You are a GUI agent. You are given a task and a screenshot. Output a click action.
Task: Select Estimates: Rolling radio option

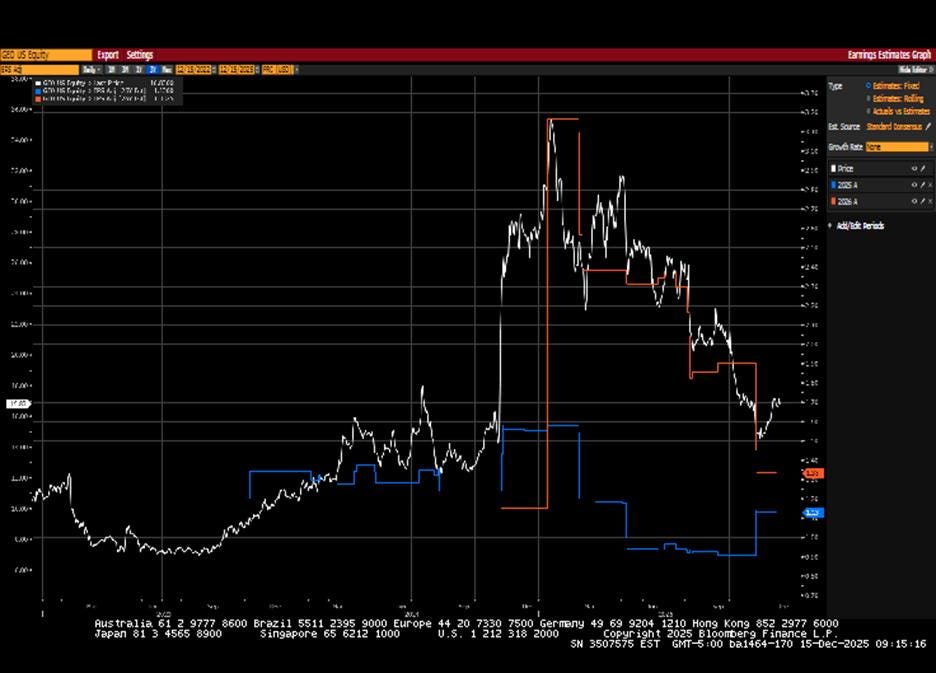[x=869, y=99]
